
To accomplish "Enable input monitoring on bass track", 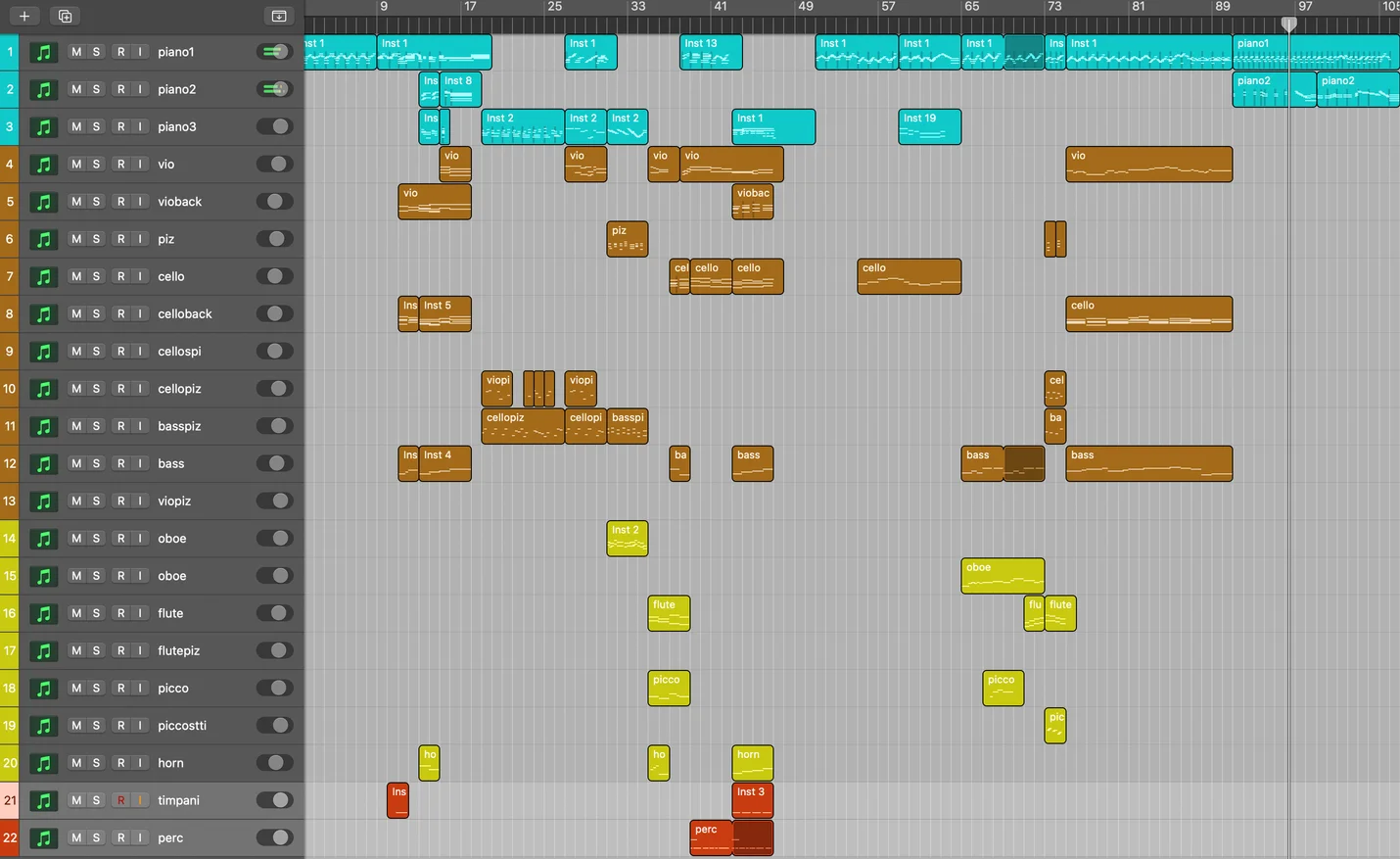I will coord(140,463).
